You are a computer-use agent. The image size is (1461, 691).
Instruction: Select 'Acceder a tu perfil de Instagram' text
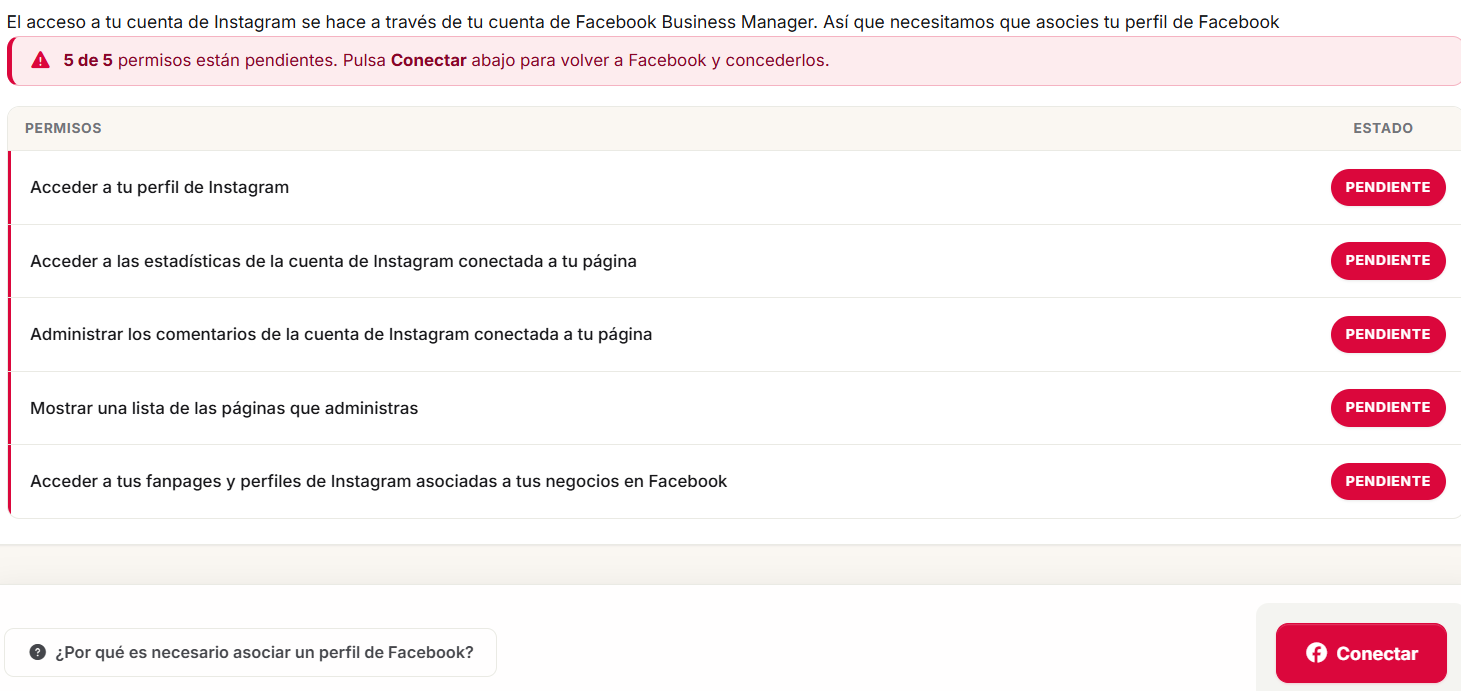tap(159, 187)
